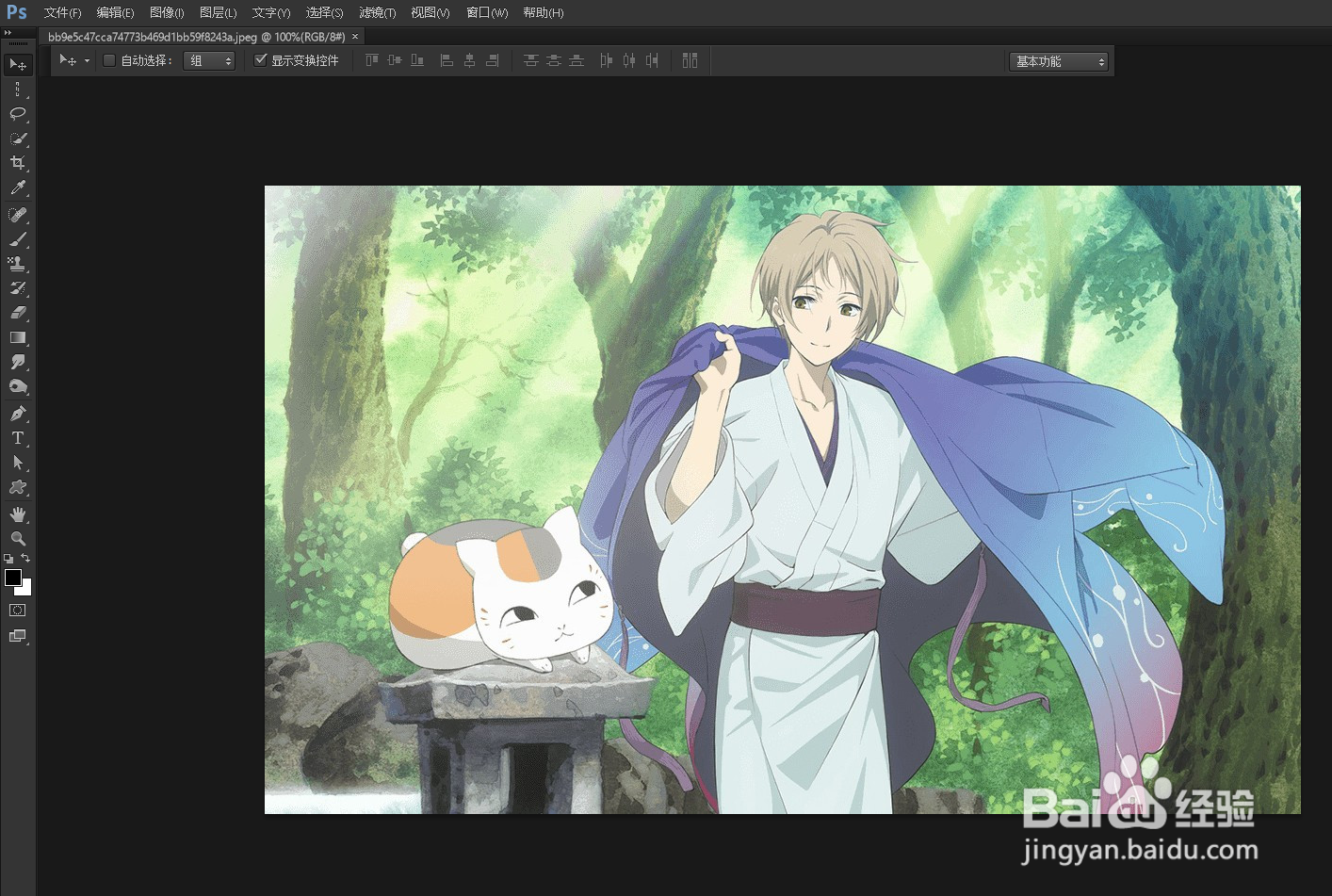Click Align Vertical Centers button
1332x896 pixels.
point(395,60)
